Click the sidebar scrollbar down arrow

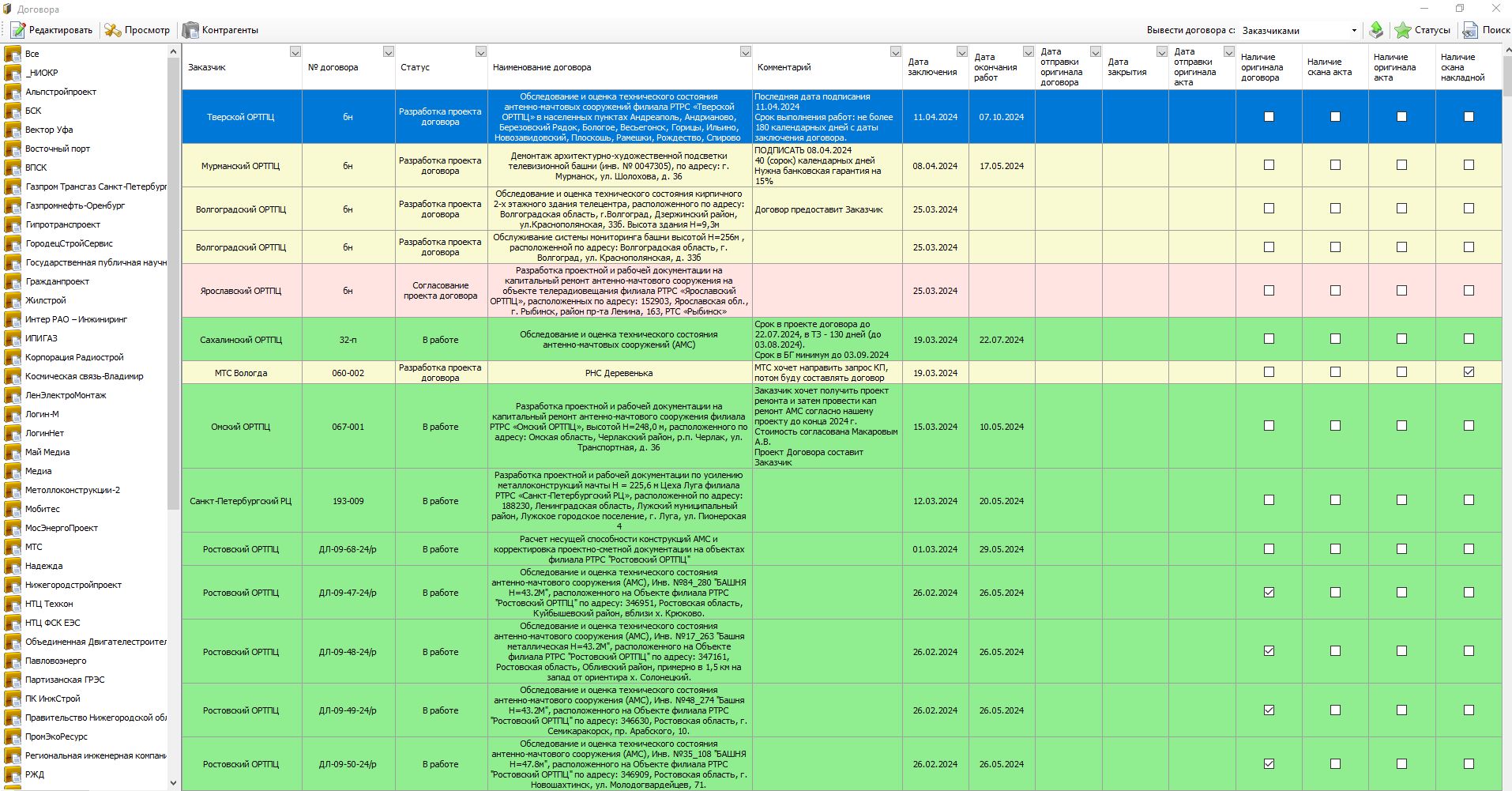click(174, 783)
